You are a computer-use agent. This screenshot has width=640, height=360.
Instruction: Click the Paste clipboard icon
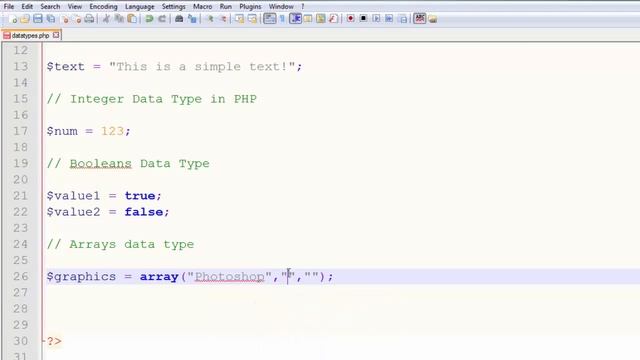pyautogui.click(x=132, y=19)
